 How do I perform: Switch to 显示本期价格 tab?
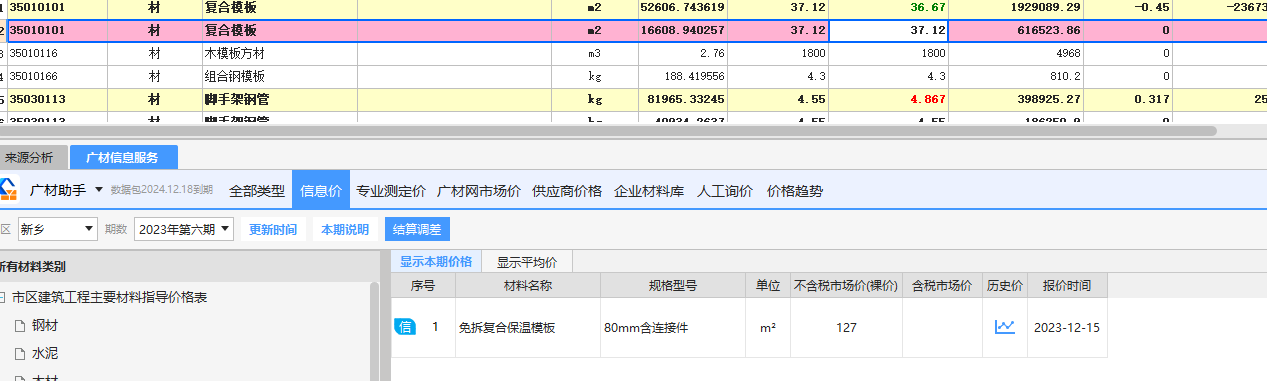point(436,261)
